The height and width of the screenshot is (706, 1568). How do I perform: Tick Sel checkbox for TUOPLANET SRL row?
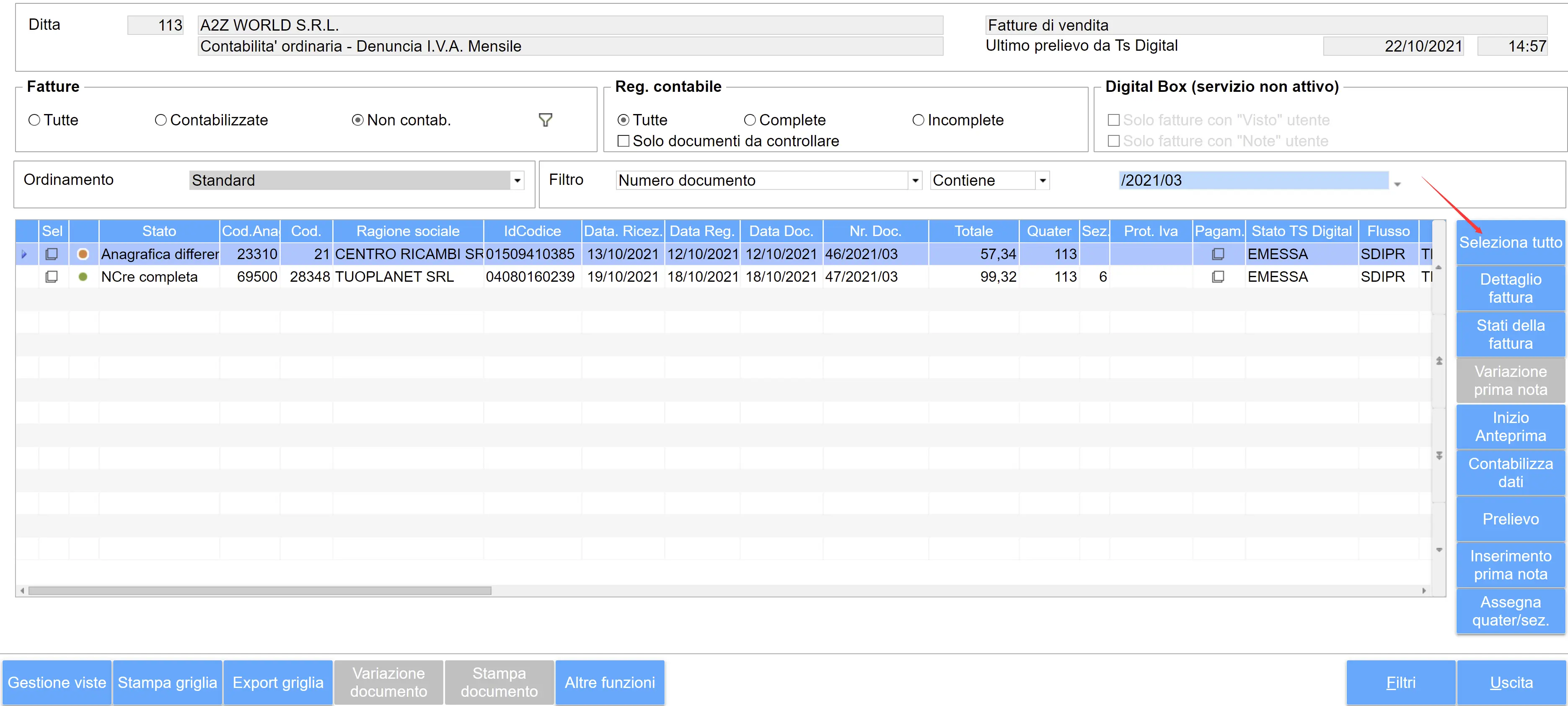coord(52,277)
